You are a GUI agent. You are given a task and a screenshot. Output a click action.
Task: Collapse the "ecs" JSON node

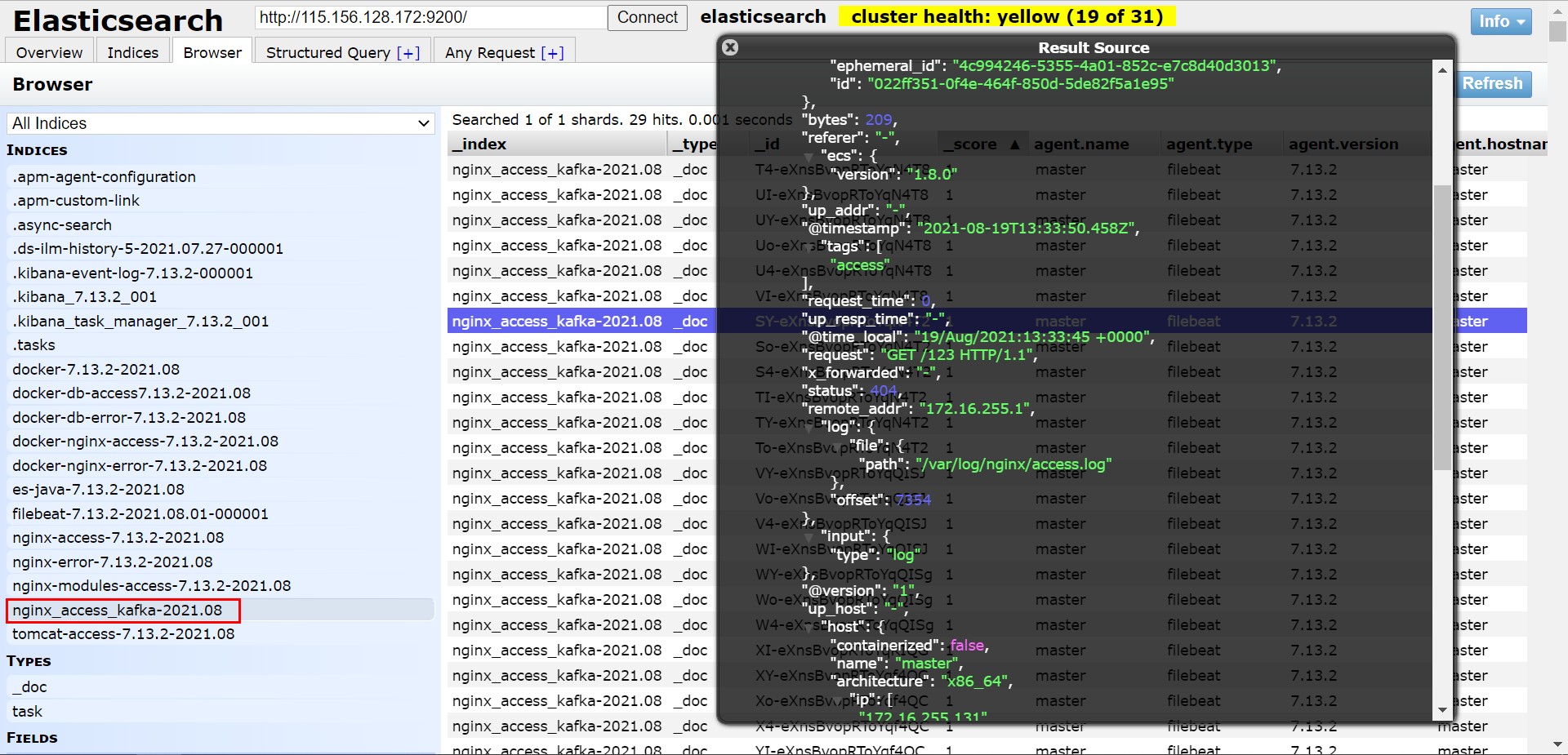coord(808,156)
